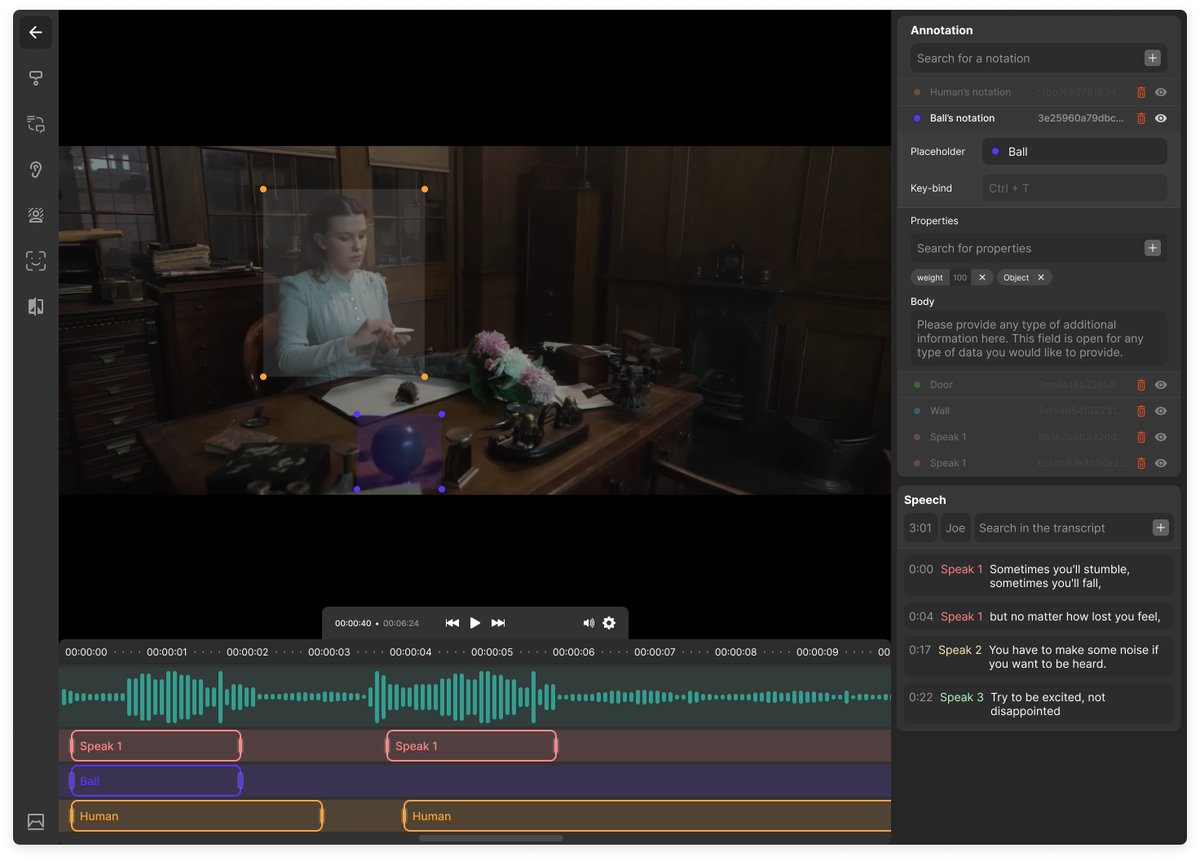Select transcript line 'but no matter how lost'
This screenshot has width=1200, height=861.
coord(1039,617)
